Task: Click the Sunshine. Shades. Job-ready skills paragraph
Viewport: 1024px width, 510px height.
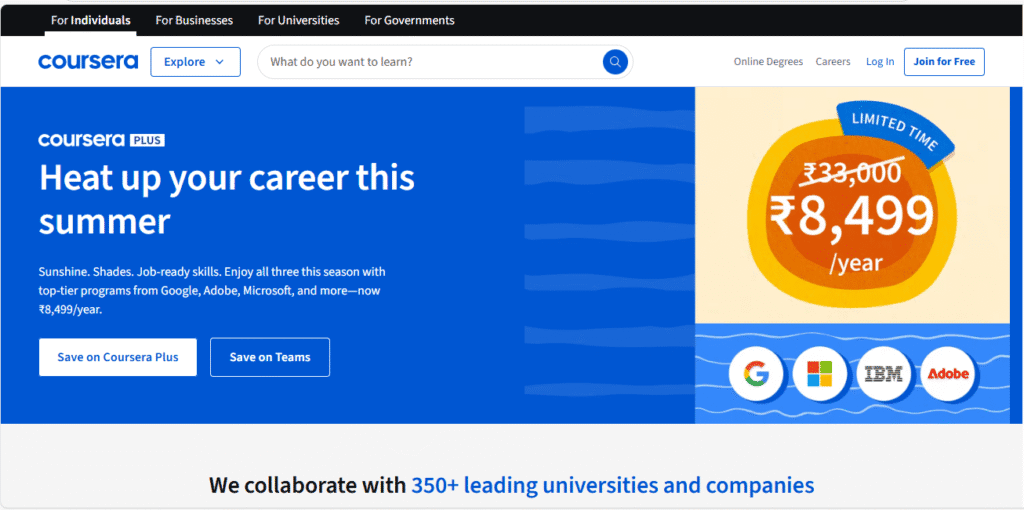Action: coord(212,291)
